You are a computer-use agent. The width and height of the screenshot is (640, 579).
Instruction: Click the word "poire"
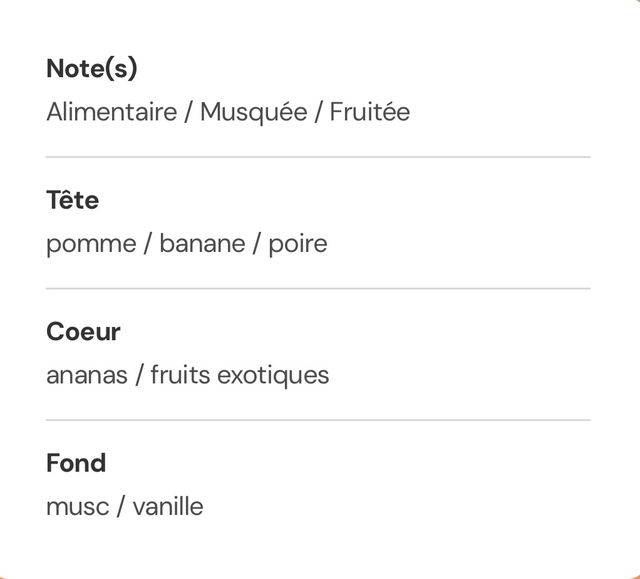pyautogui.click(x=298, y=244)
